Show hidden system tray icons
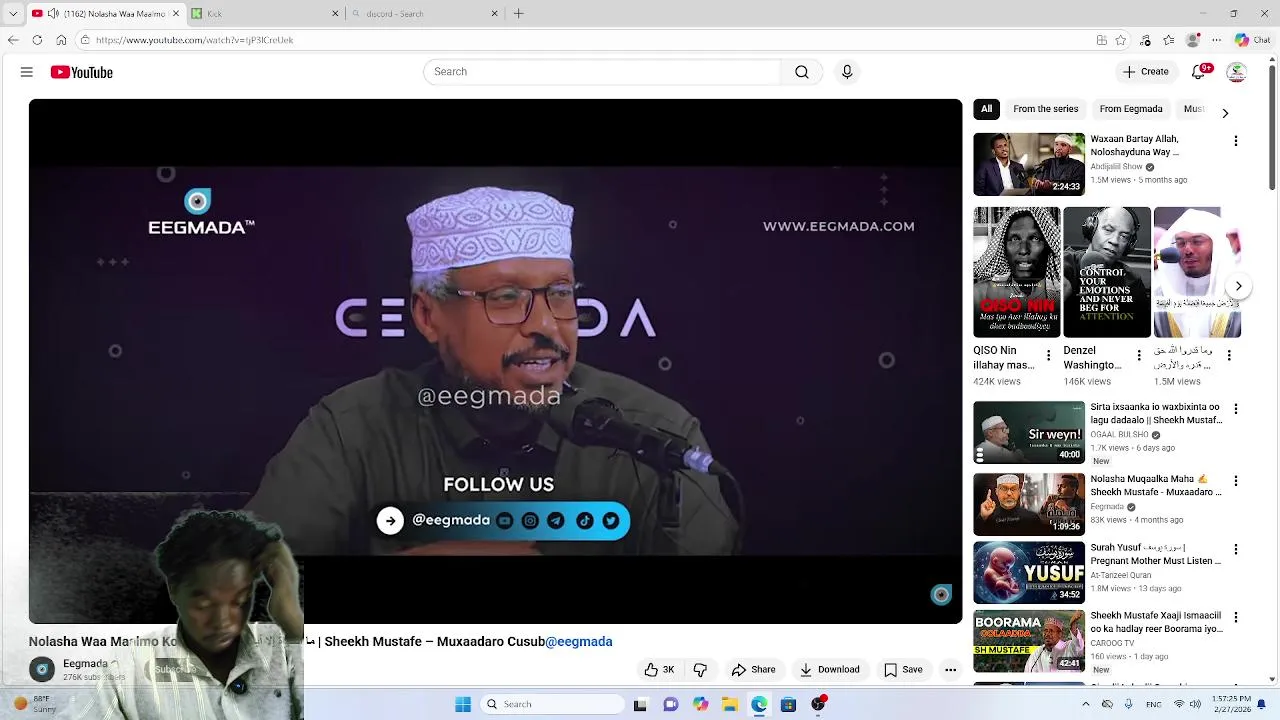 (1086, 704)
